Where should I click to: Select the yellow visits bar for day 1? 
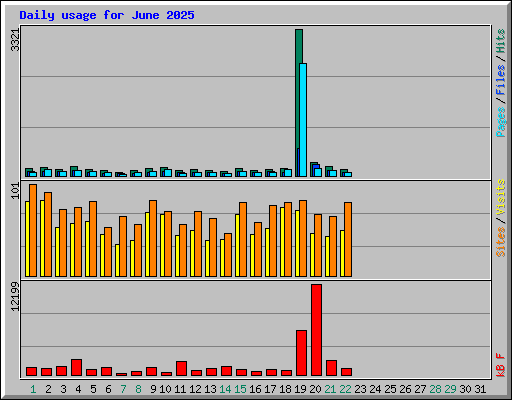tap(27, 239)
